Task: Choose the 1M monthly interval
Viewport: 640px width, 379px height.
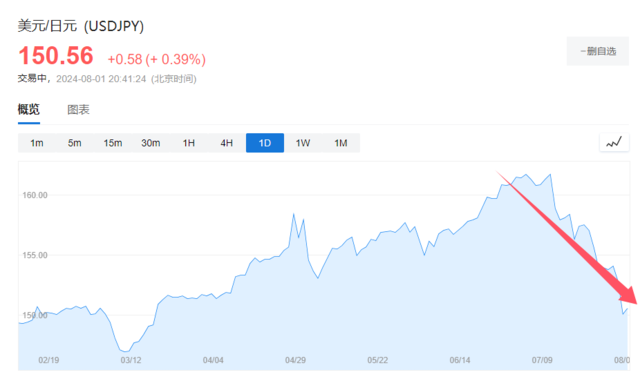Action: (341, 143)
